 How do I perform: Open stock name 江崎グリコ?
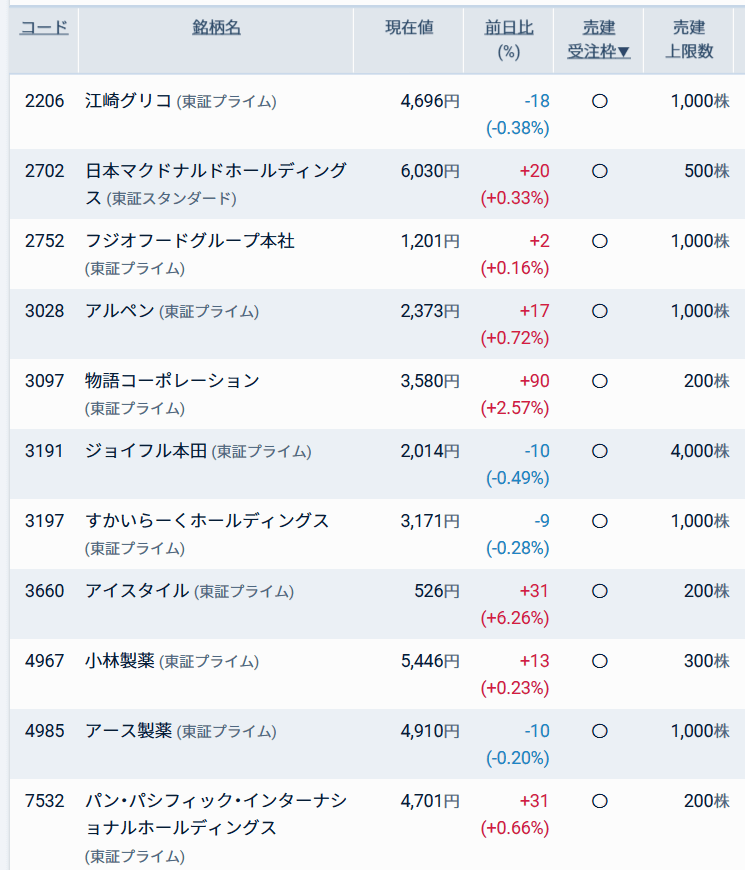[128, 101]
